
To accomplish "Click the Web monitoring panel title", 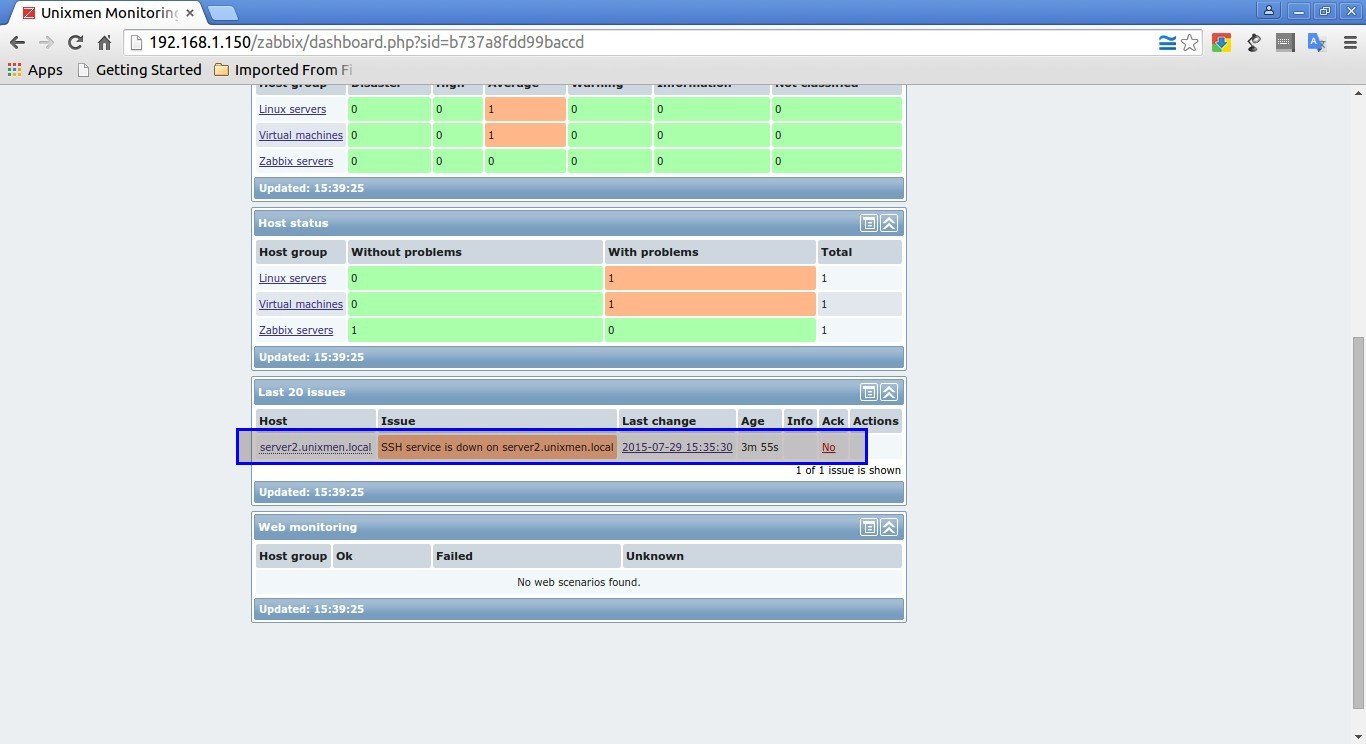I will (307, 527).
